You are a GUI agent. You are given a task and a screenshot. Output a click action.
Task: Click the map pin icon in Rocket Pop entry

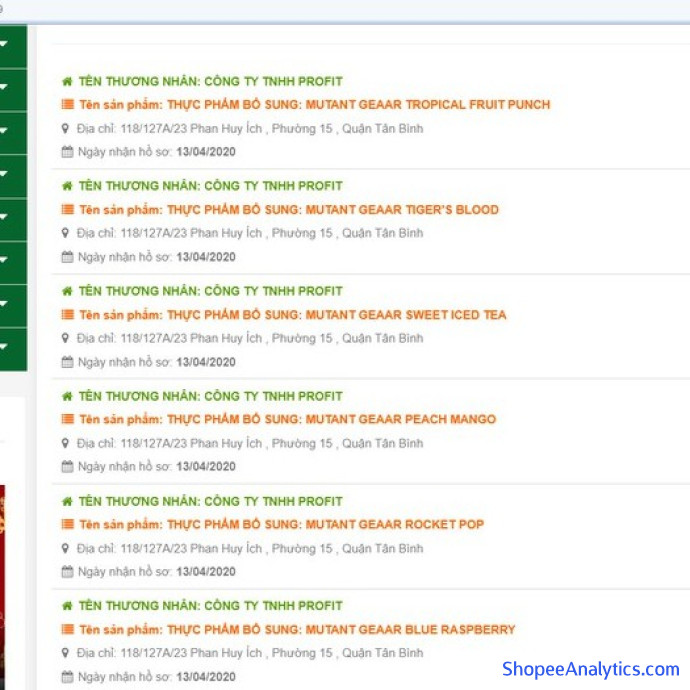(x=67, y=548)
